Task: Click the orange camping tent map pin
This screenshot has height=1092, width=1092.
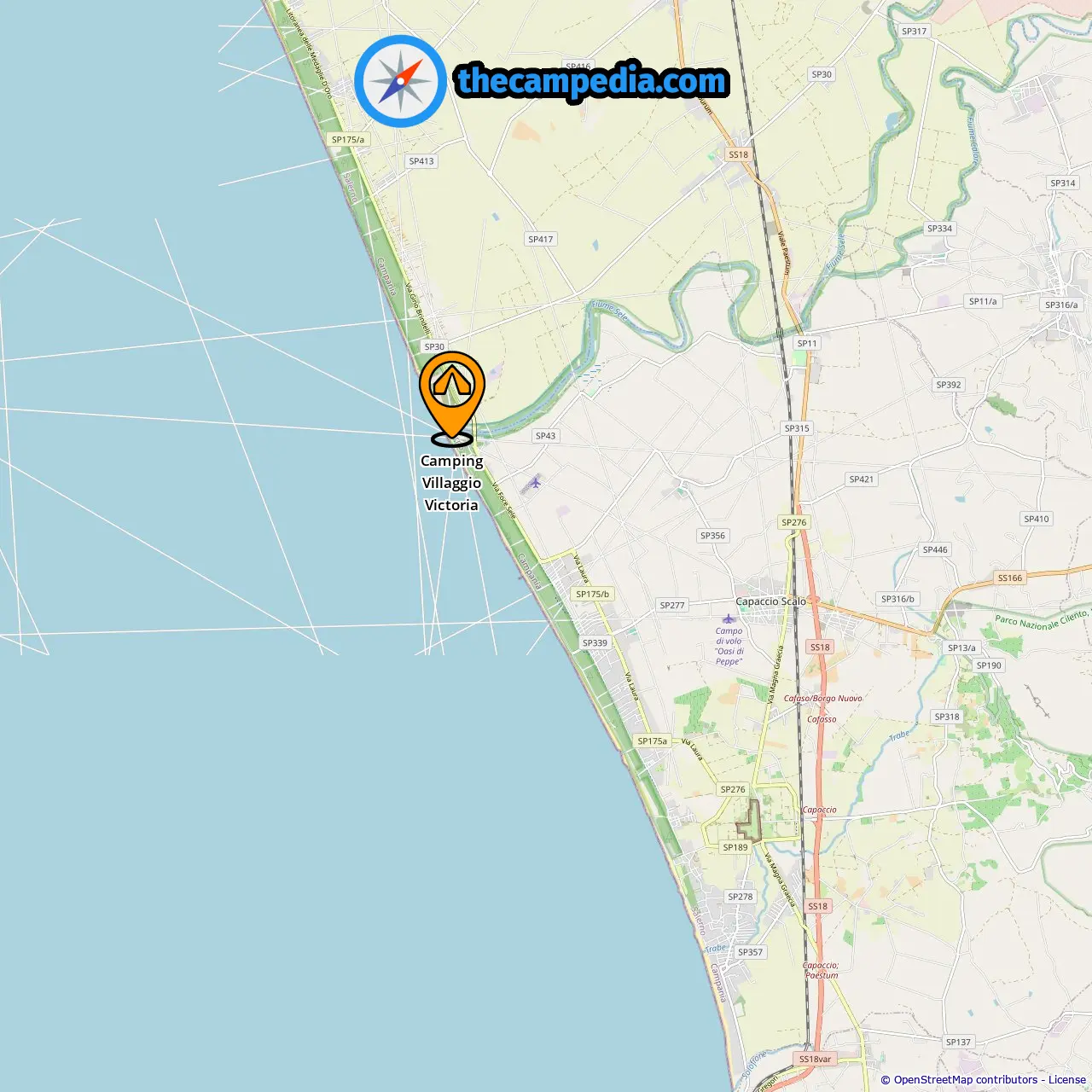Action: point(452,398)
